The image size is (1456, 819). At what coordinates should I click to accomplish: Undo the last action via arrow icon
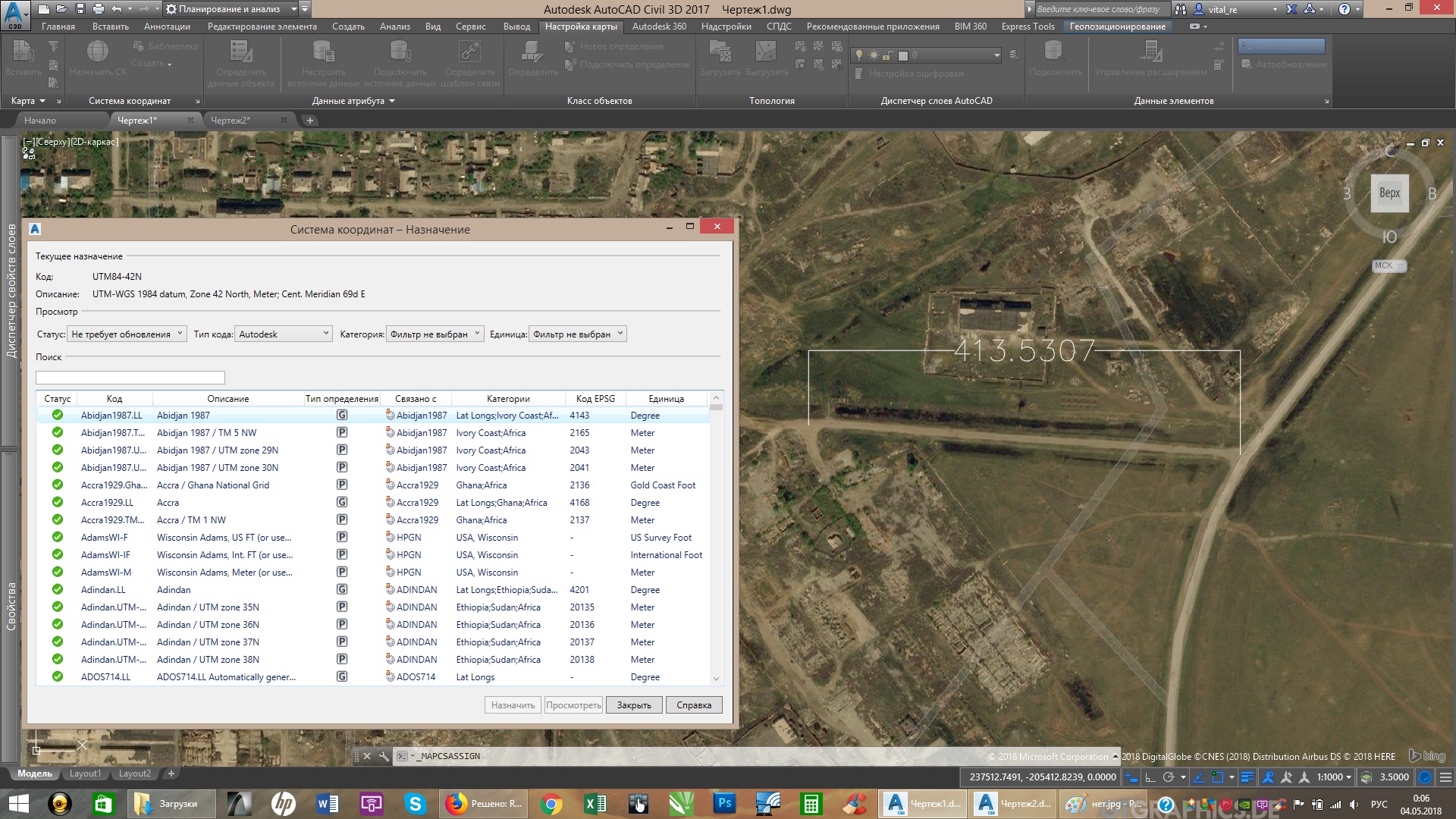(116, 9)
